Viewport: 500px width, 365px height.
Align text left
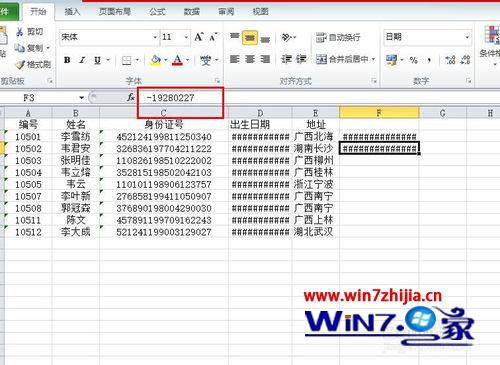point(235,59)
